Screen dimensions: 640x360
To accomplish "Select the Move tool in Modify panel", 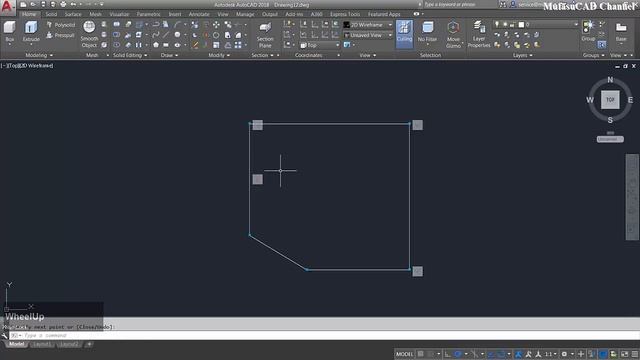I will click(x=216, y=25).
